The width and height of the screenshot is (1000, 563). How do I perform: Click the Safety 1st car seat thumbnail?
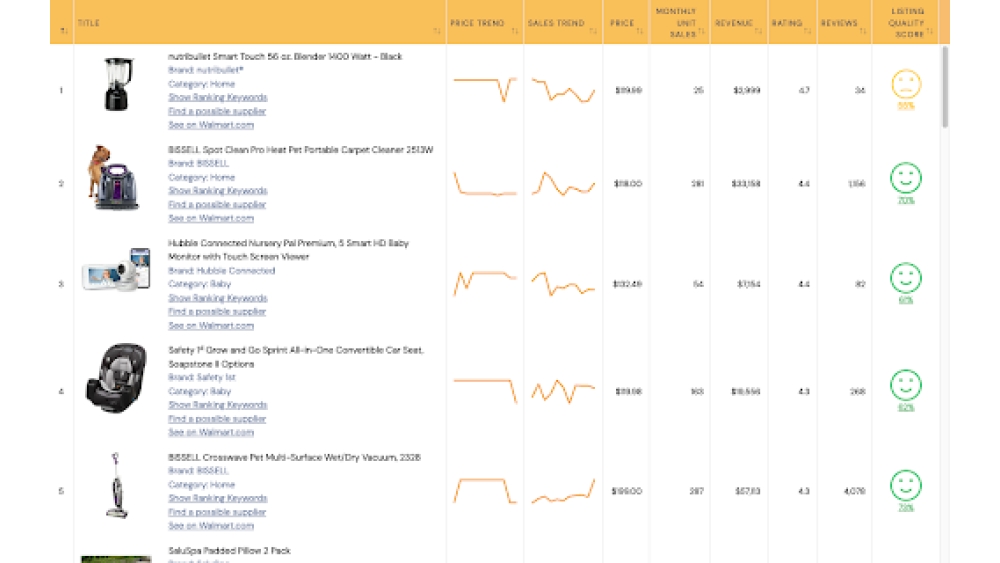tap(115, 377)
